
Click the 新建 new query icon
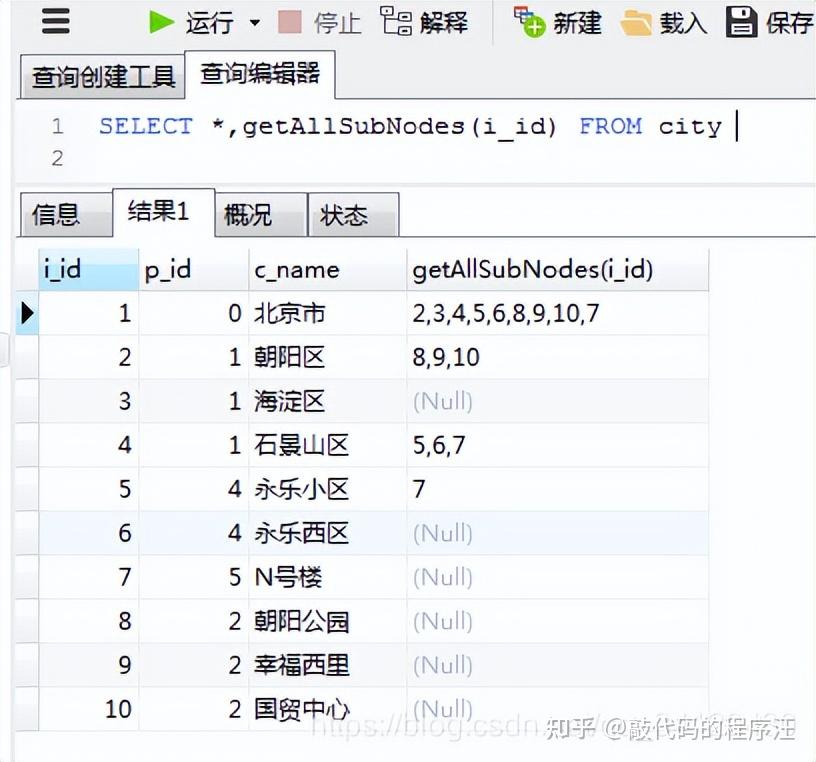click(525, 22)
